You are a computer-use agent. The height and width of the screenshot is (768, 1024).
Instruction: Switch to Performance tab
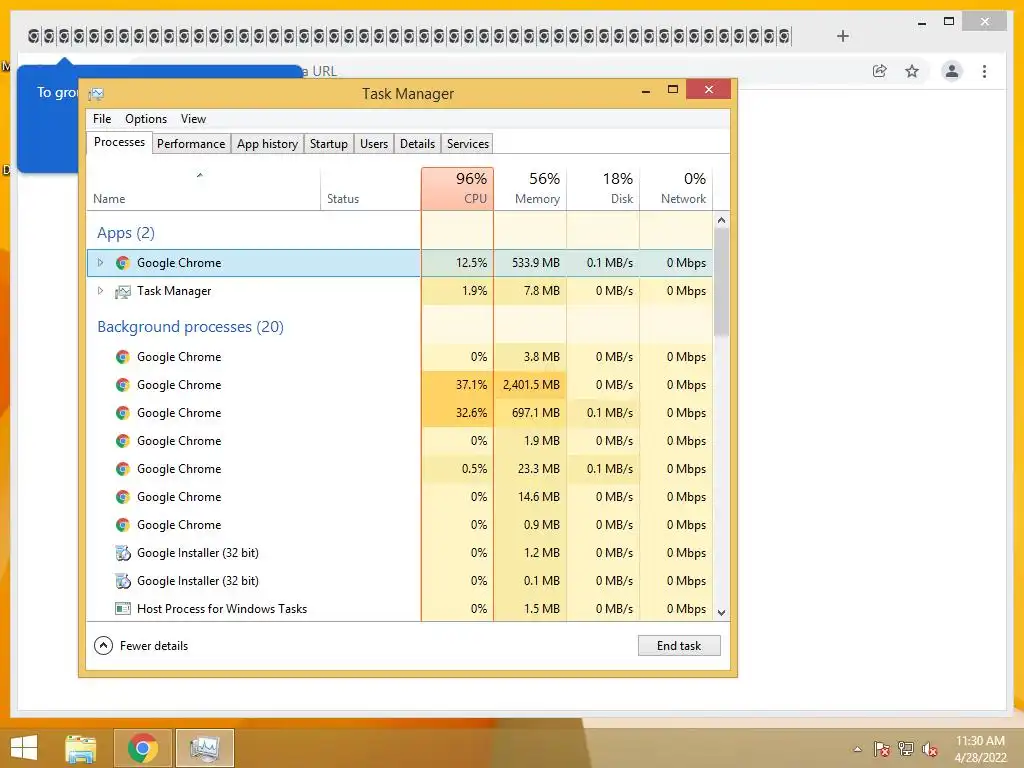191,144
